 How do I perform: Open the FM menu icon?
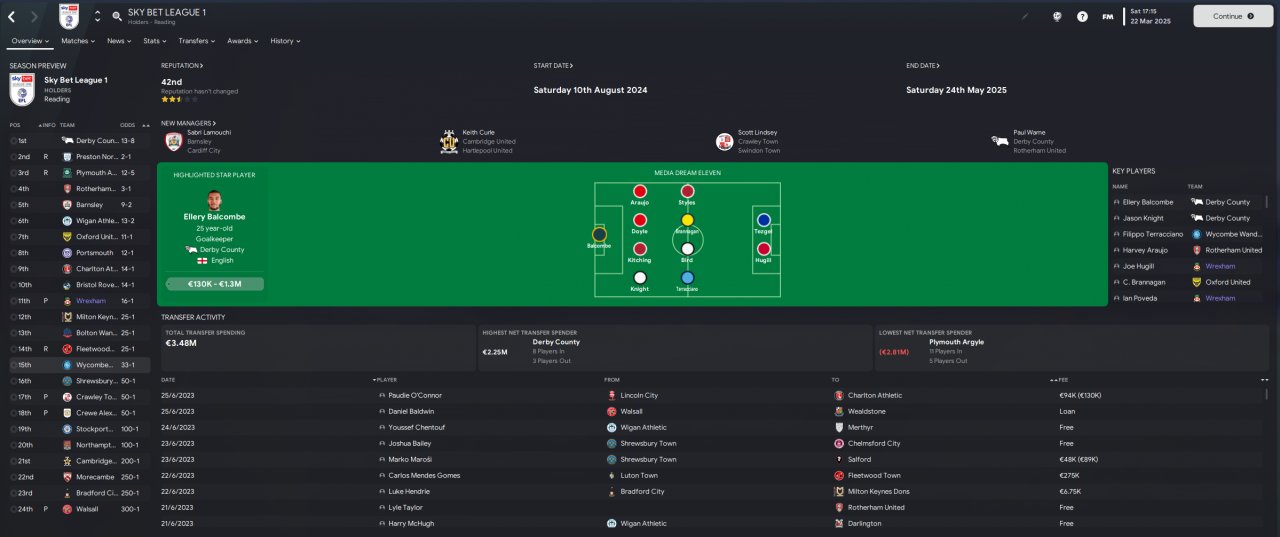[1108, 16]
